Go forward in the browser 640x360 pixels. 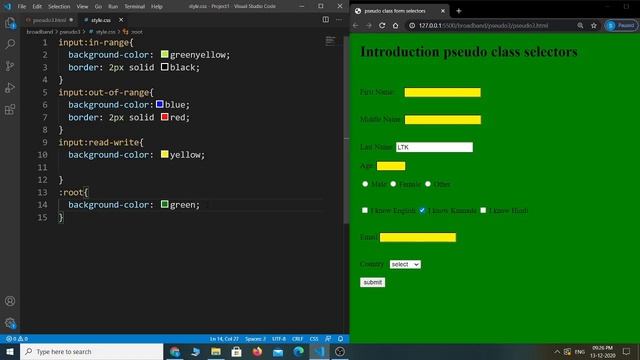[369, 25]
